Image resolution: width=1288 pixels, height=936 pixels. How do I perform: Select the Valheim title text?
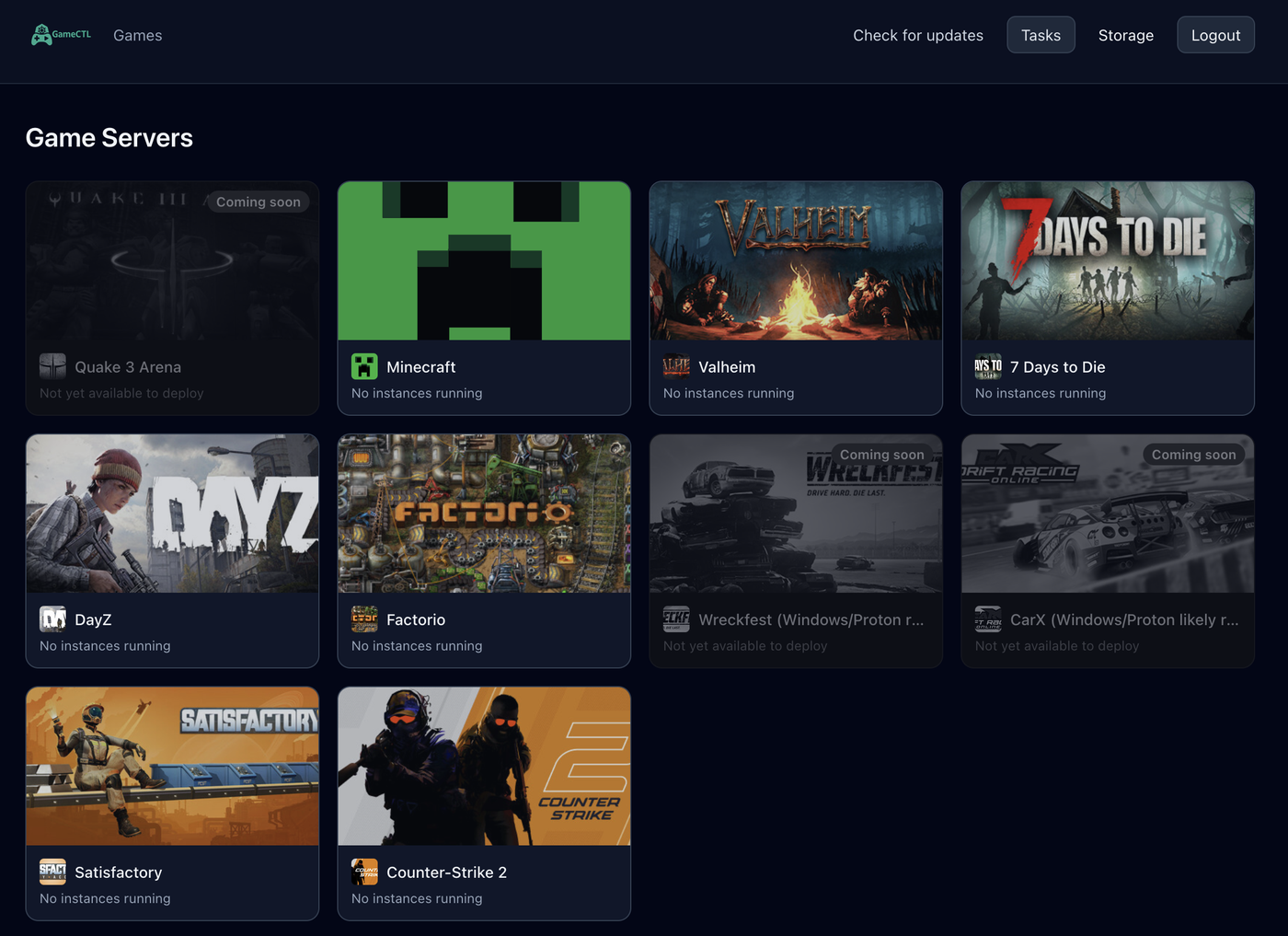click(727, 367)
